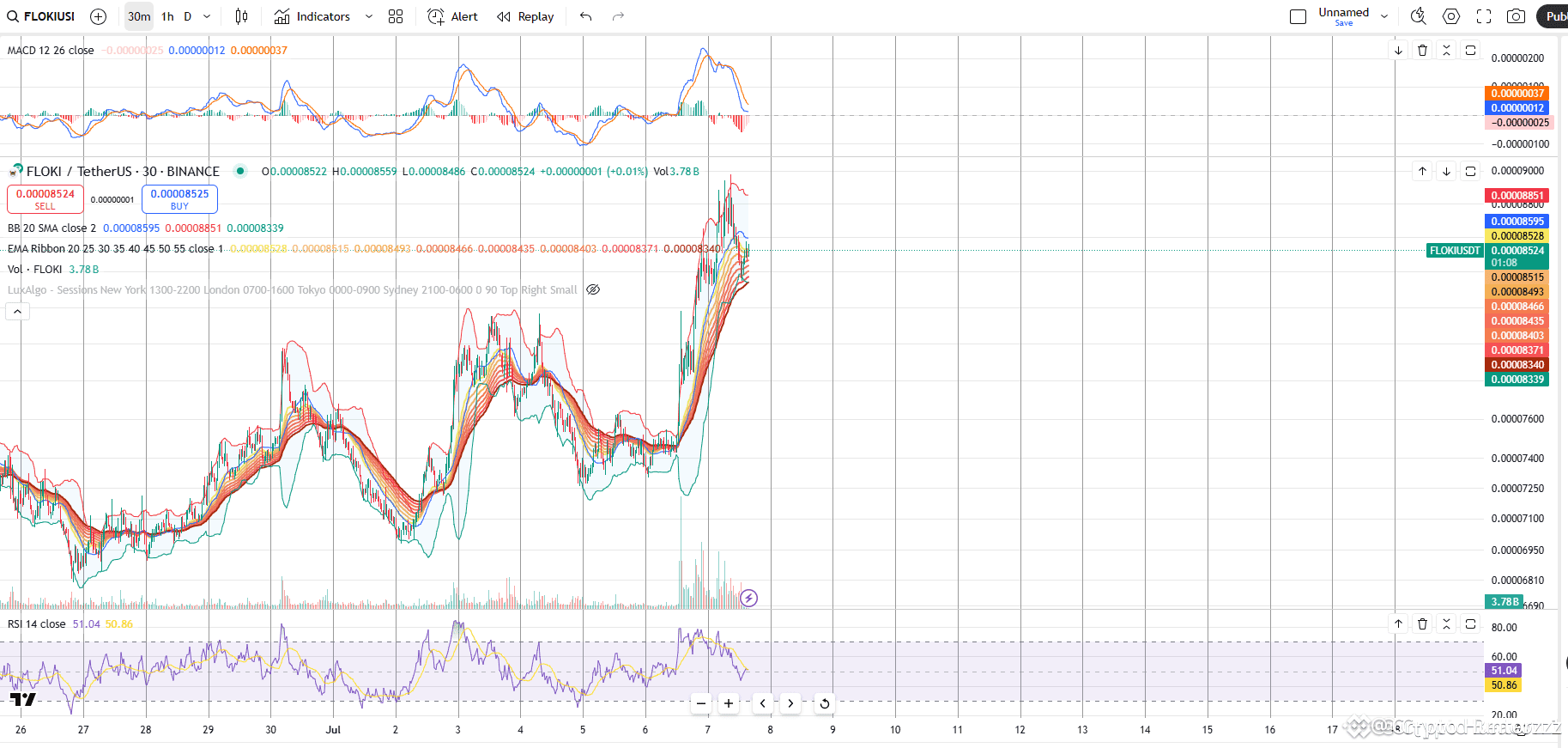Collapse the RSI pane
Image resolution: width=1568 pixels, height=748 pixels.
[1447, 624]
